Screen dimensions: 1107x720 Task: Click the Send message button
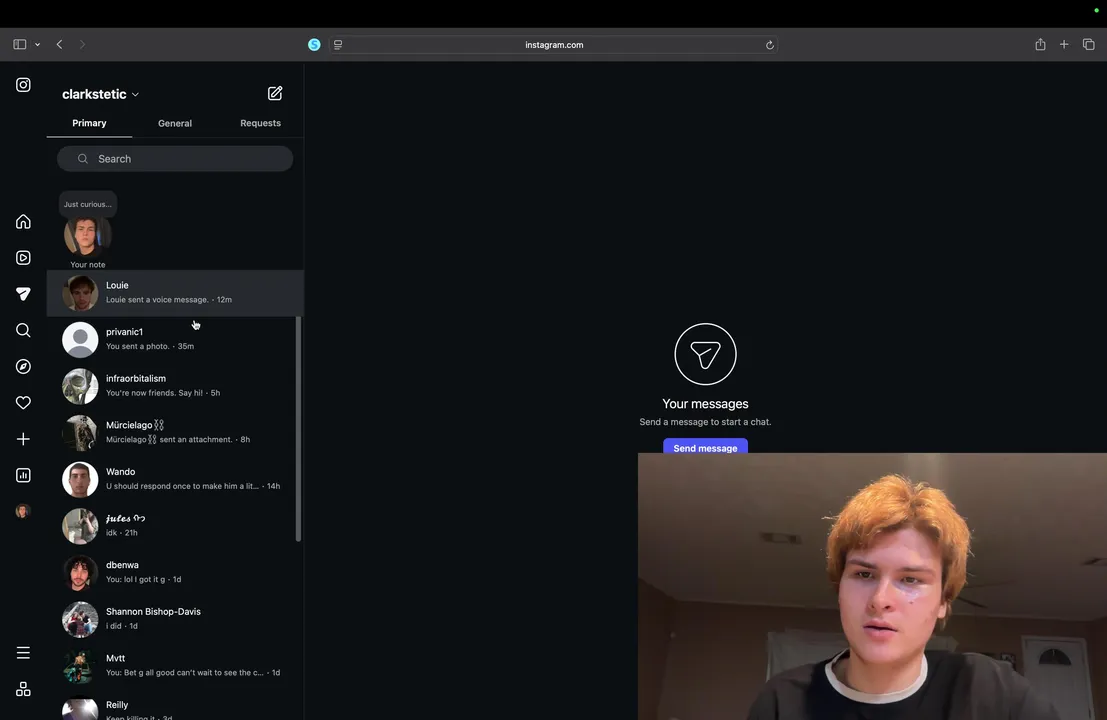(x=705, y=447)
